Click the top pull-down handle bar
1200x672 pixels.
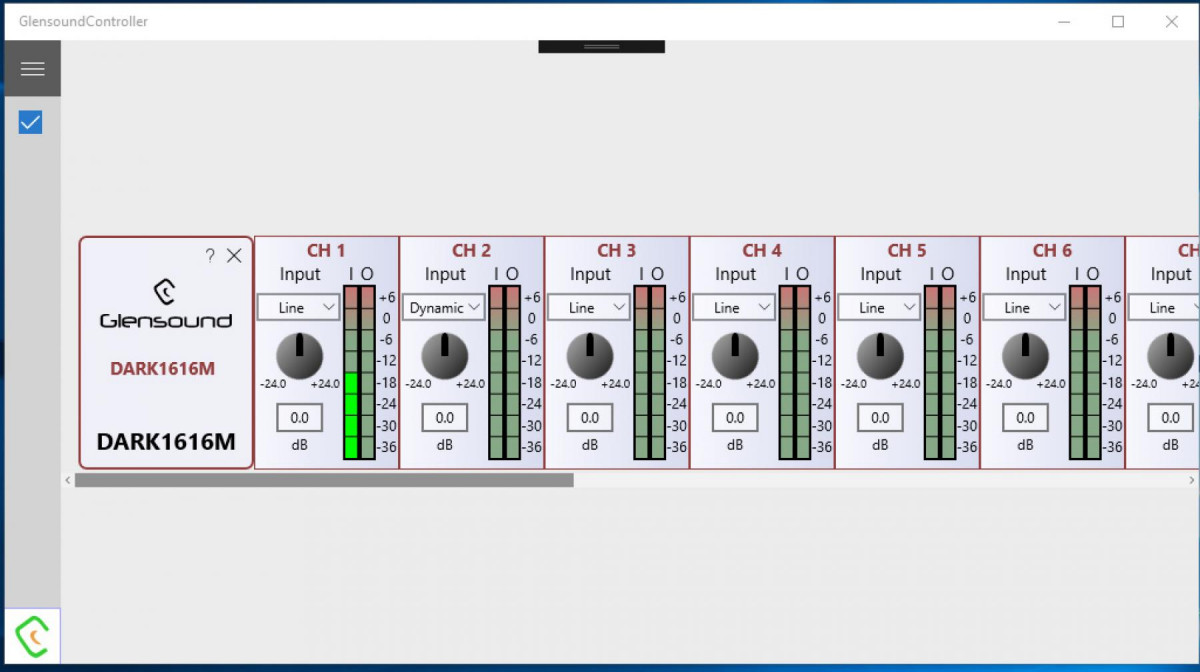tap(601, 46)
